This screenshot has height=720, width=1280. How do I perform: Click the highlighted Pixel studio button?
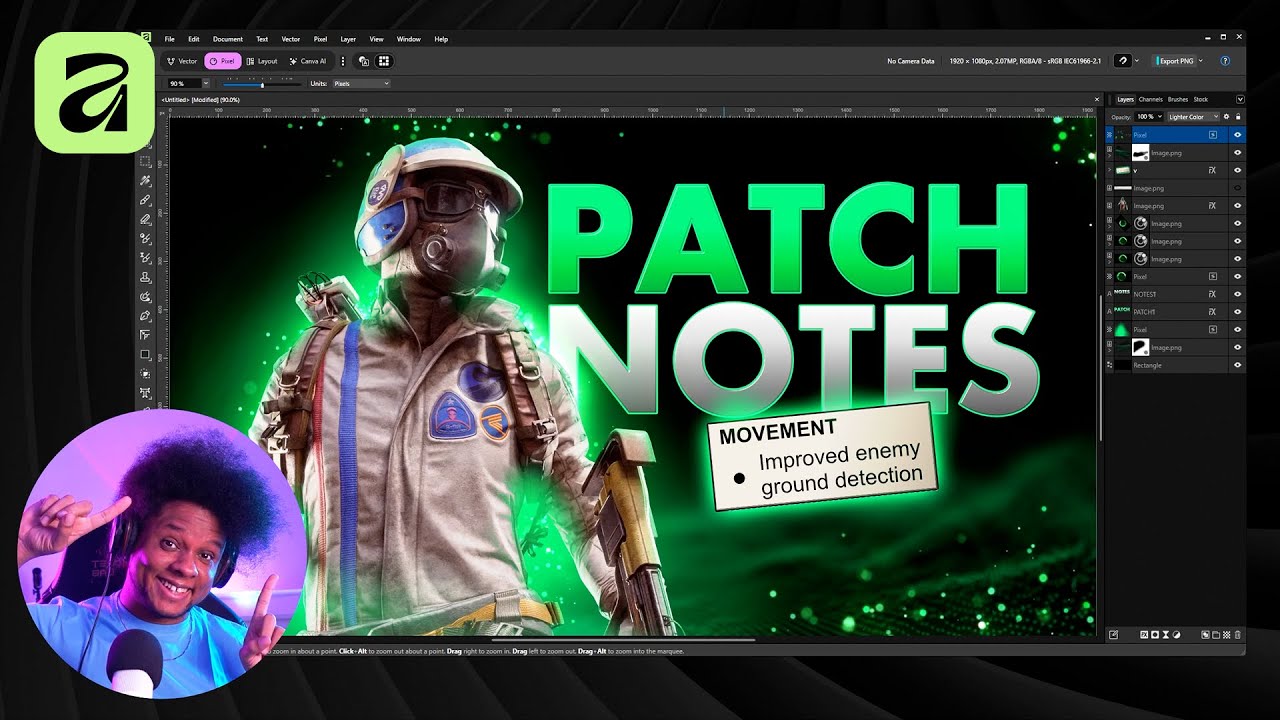point(222,61)
